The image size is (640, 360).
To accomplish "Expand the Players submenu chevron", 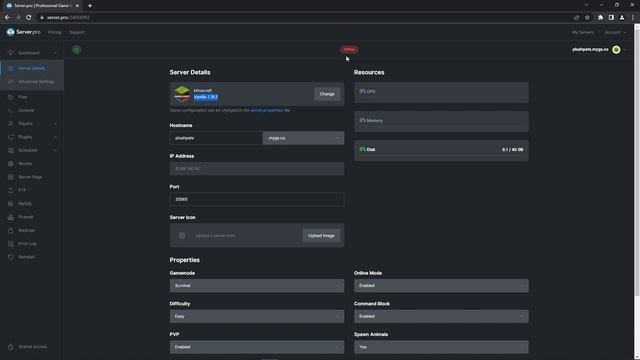I will (55, 124).
